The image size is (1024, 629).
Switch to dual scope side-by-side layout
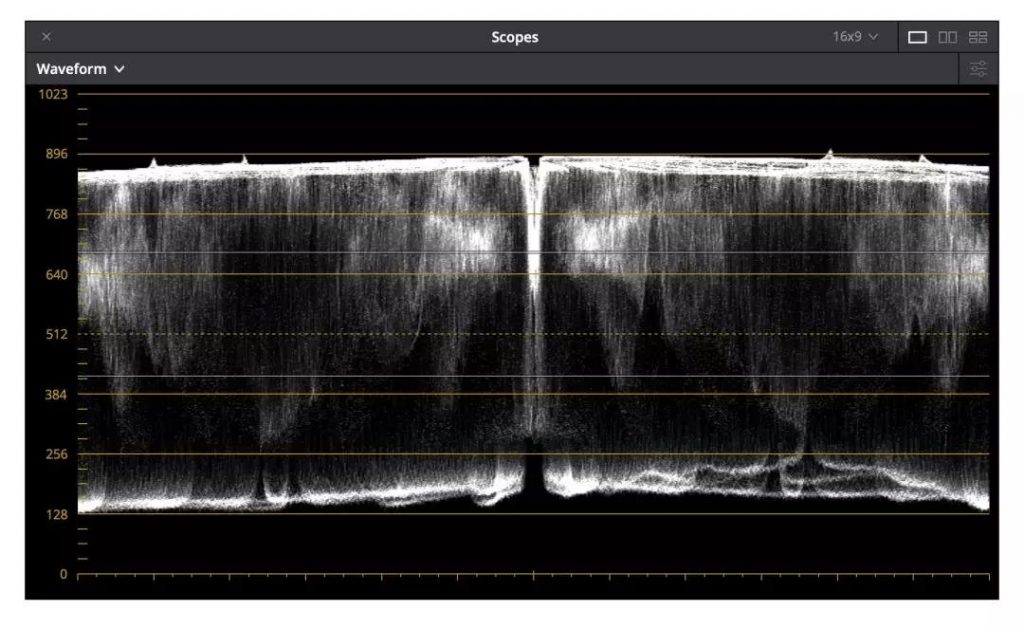pos(947,37)
